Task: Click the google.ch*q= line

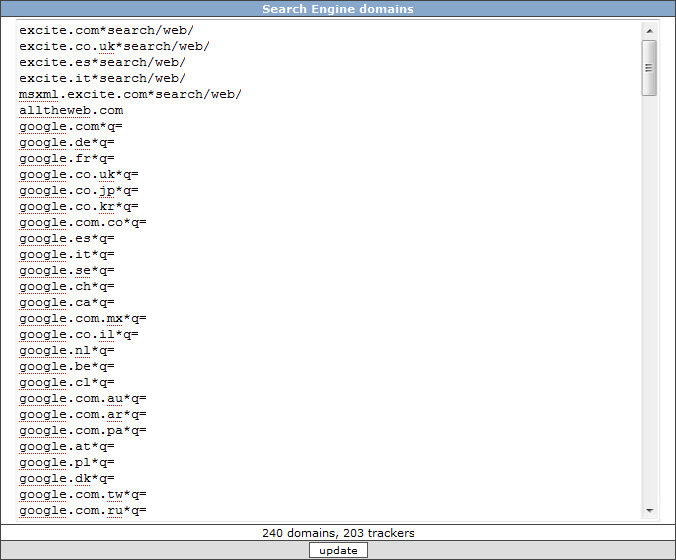Action: click(x=67, y=286)
